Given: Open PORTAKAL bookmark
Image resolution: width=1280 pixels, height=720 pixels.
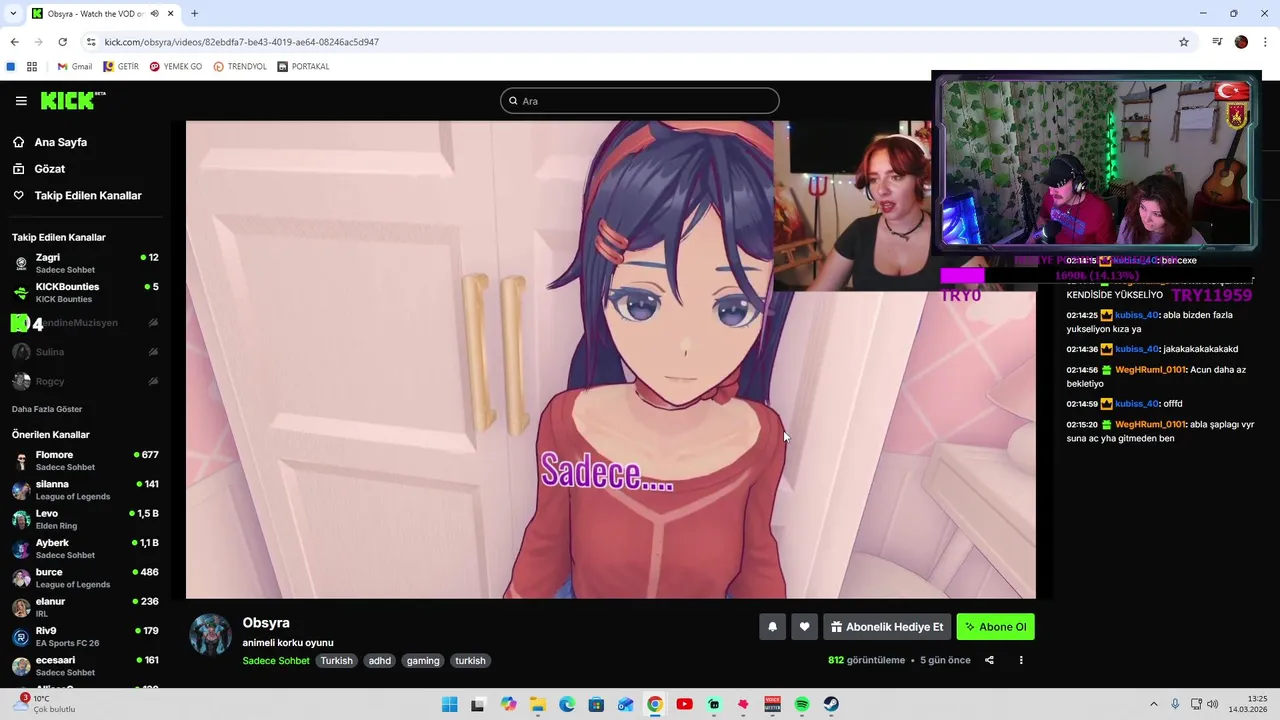Looking at the screenshot, I should pos(303,67).
